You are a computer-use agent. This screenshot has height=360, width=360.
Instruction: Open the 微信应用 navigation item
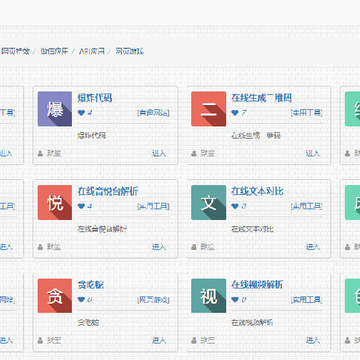click(x=54, y=51)
